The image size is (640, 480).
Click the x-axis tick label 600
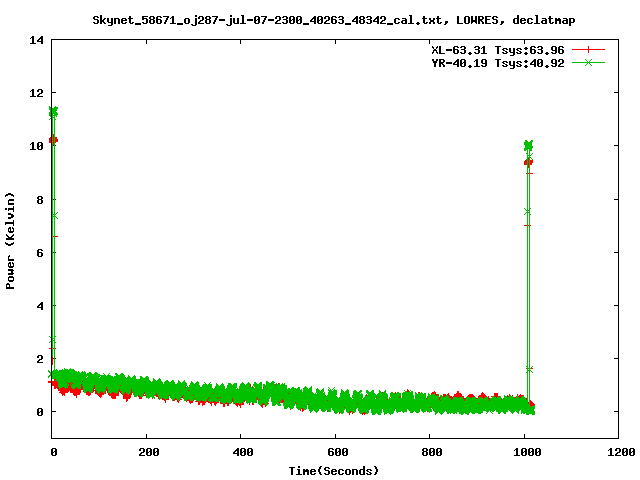338,452
